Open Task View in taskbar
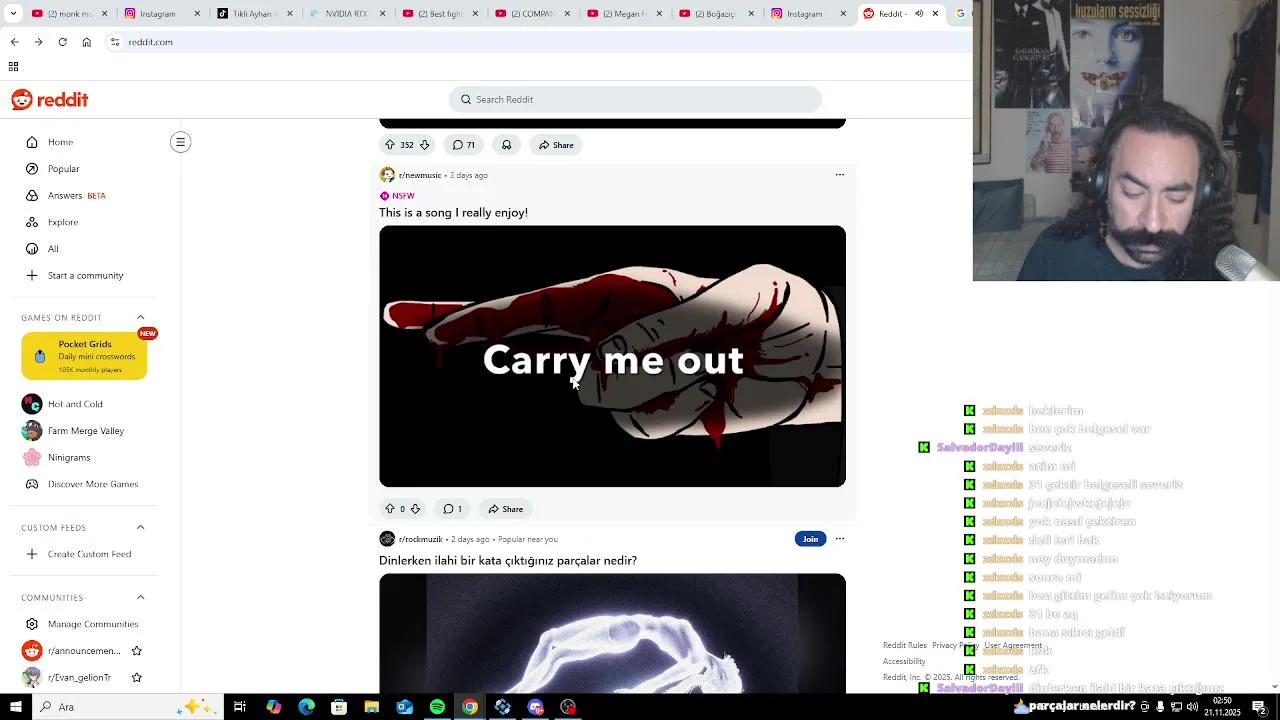The height and width of the screenshot is (720, 1280). click(240, 707)
